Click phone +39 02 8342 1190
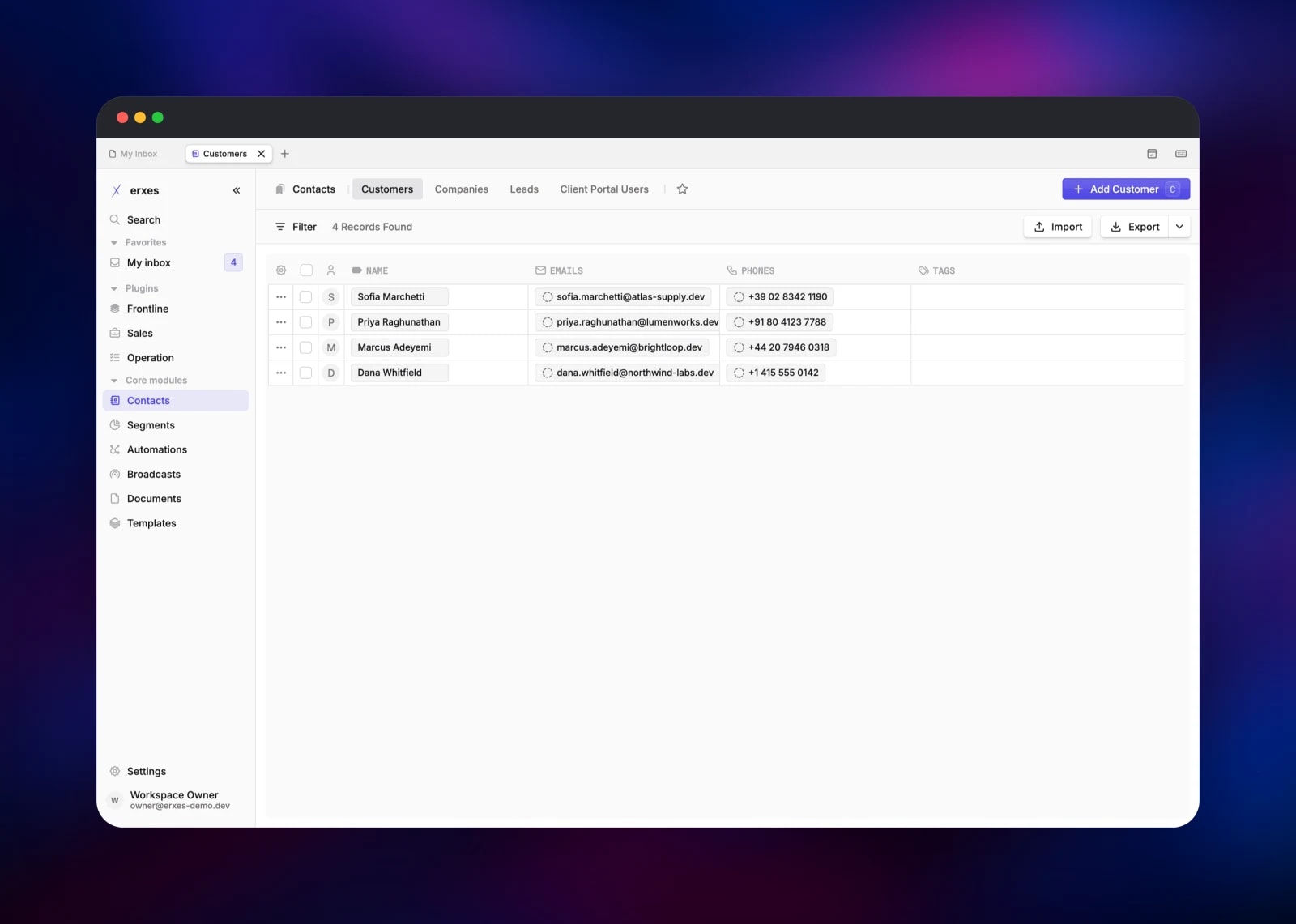This screenshot has height=924, width=1296. pyautogui.click(x=780, y=297)
